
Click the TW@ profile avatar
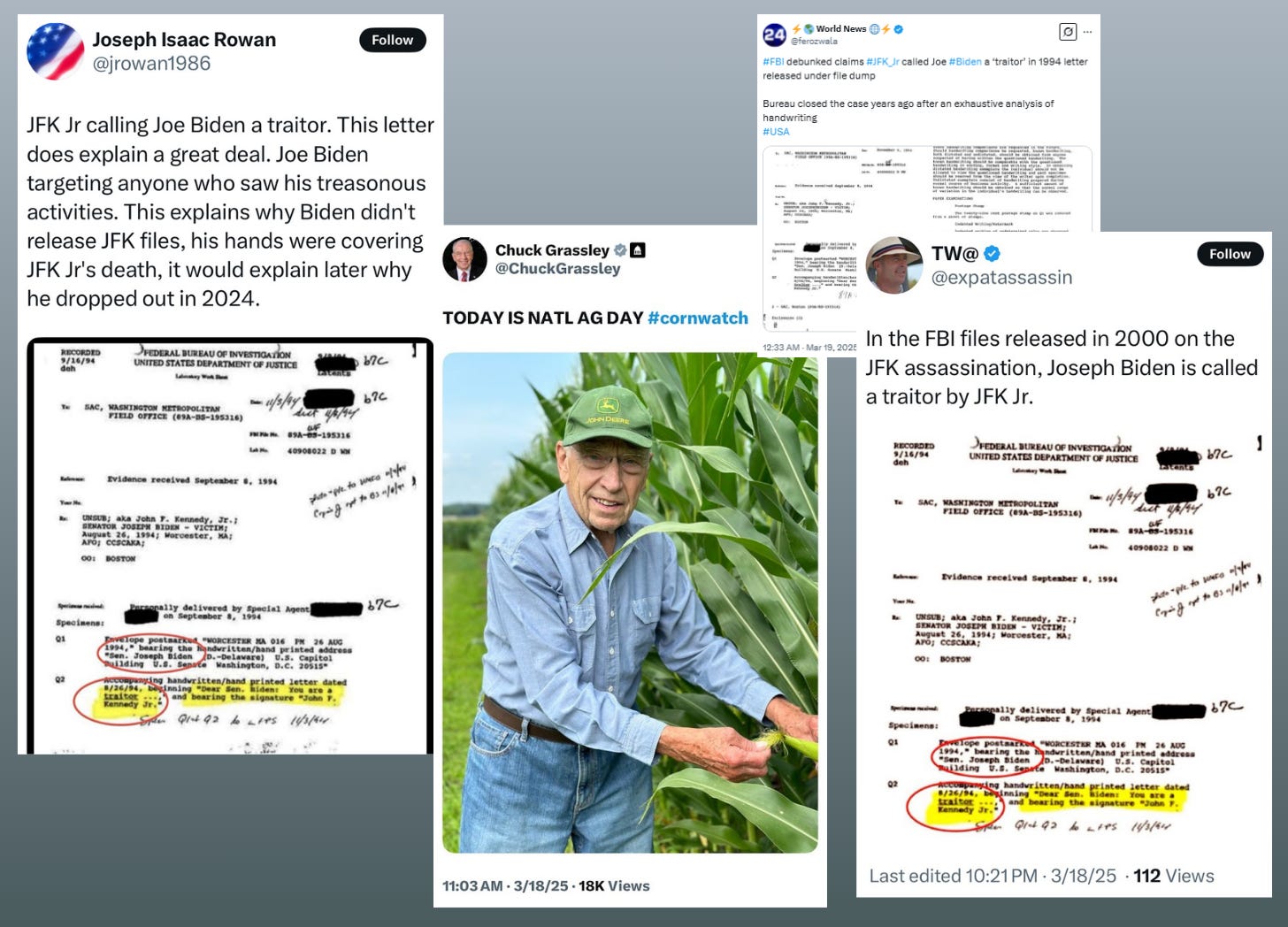(894, 264)
